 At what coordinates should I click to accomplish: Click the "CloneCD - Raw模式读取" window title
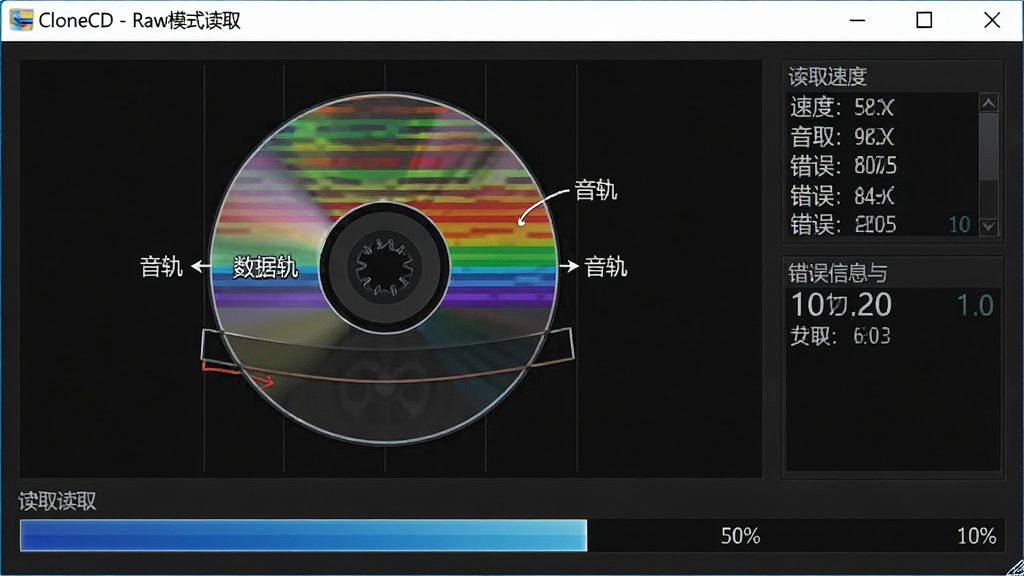coord(140,20)
